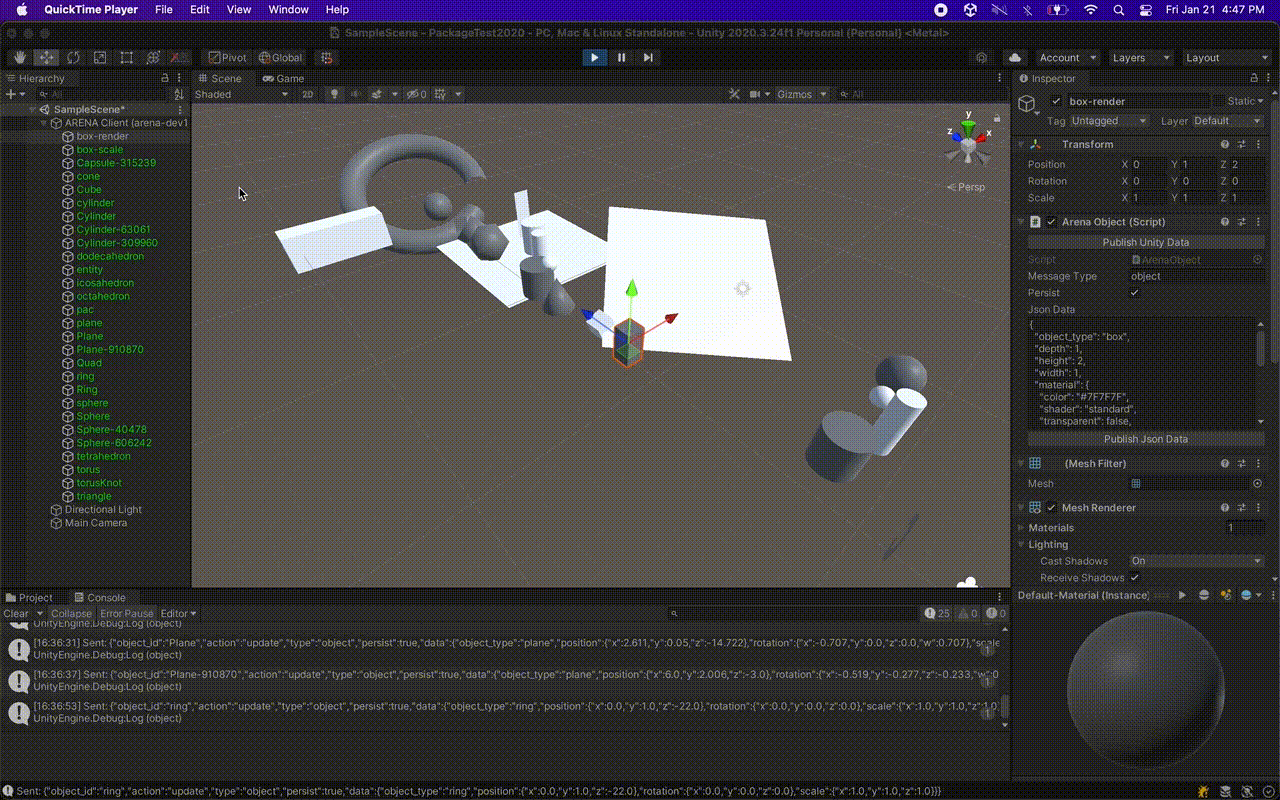The image size is (1280, 800).
Task: Collapse the Transform component
Action: 1021,144
